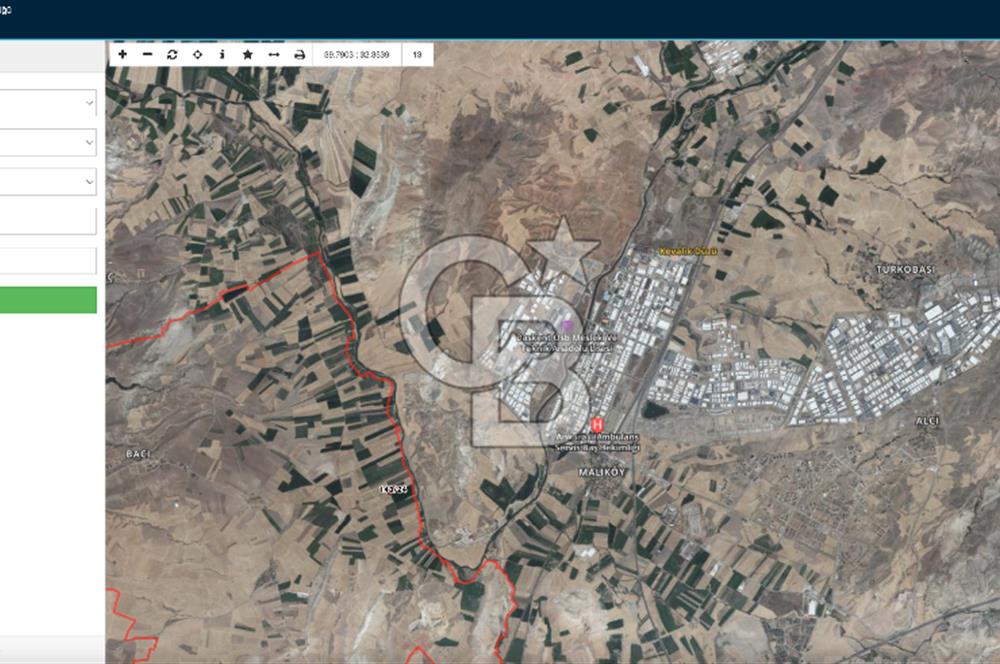Open the second dropdown in side panel

(x=48, y=142)
